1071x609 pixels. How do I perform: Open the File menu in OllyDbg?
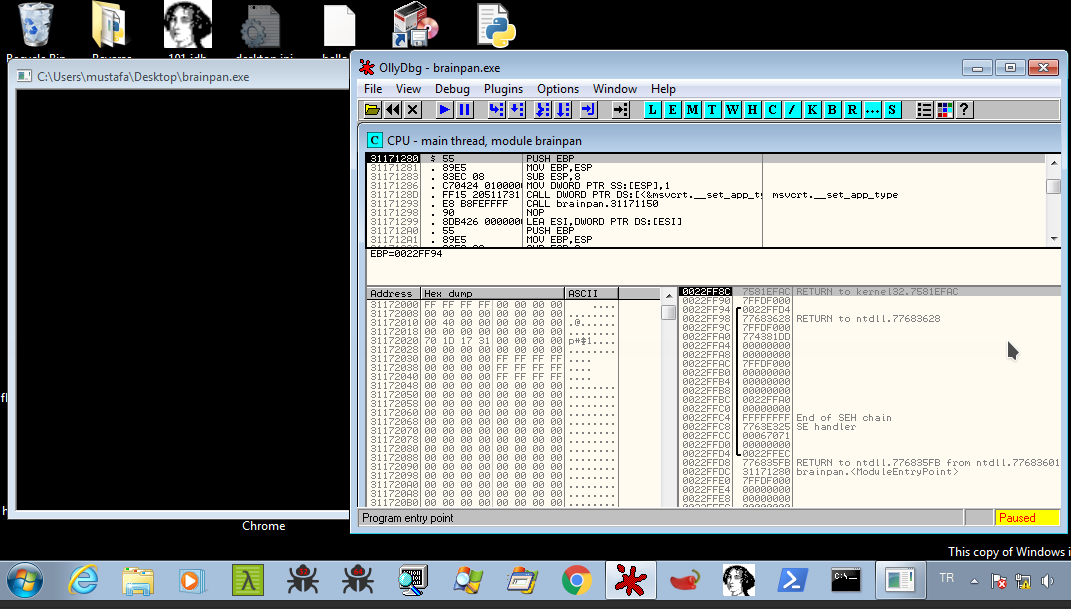[373, 89]
